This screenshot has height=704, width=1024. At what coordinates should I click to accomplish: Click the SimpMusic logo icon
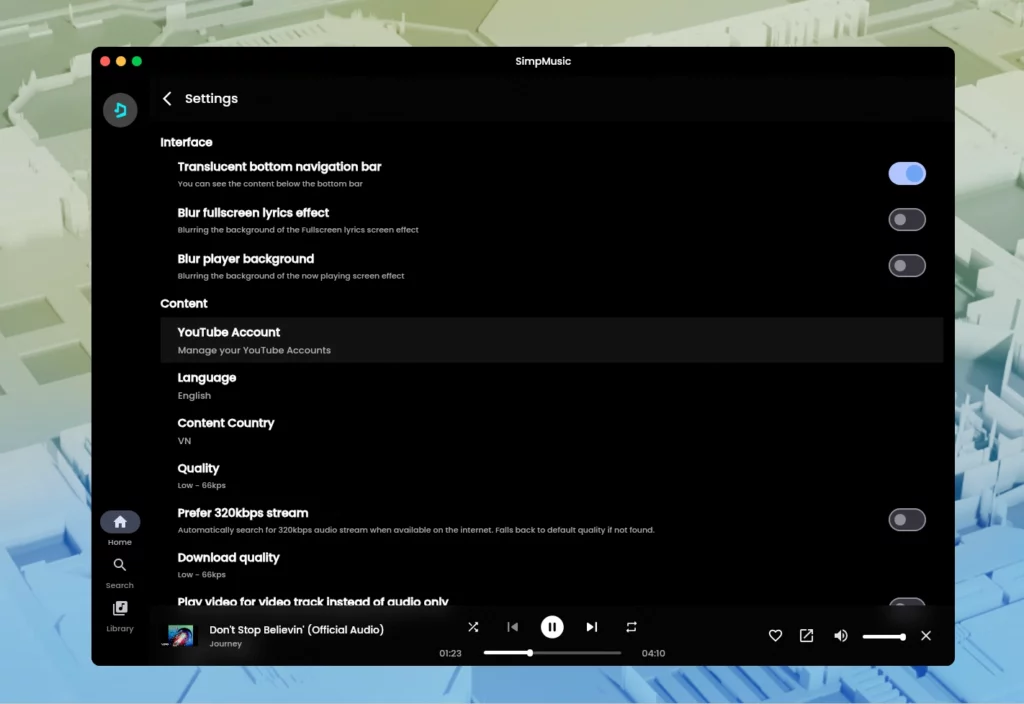119,110
